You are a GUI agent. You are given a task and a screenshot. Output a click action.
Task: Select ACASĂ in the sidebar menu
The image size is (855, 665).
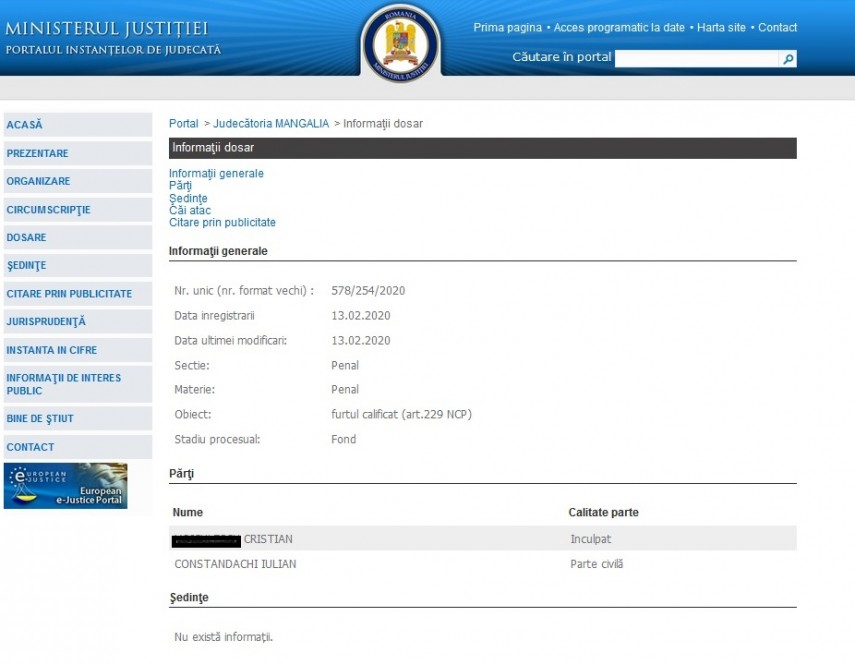pyautogui.click(x=25, y=125)
